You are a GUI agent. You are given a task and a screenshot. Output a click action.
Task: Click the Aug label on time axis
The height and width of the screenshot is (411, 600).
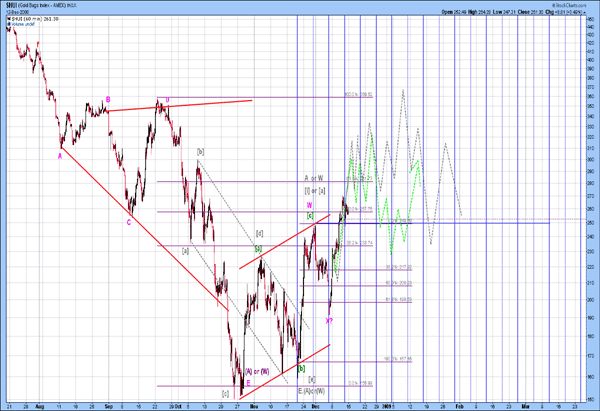click(x=39, y=406)
